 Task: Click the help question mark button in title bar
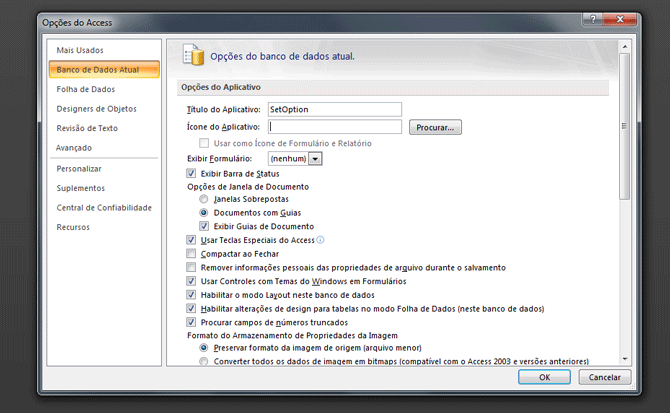coord(593,19)
